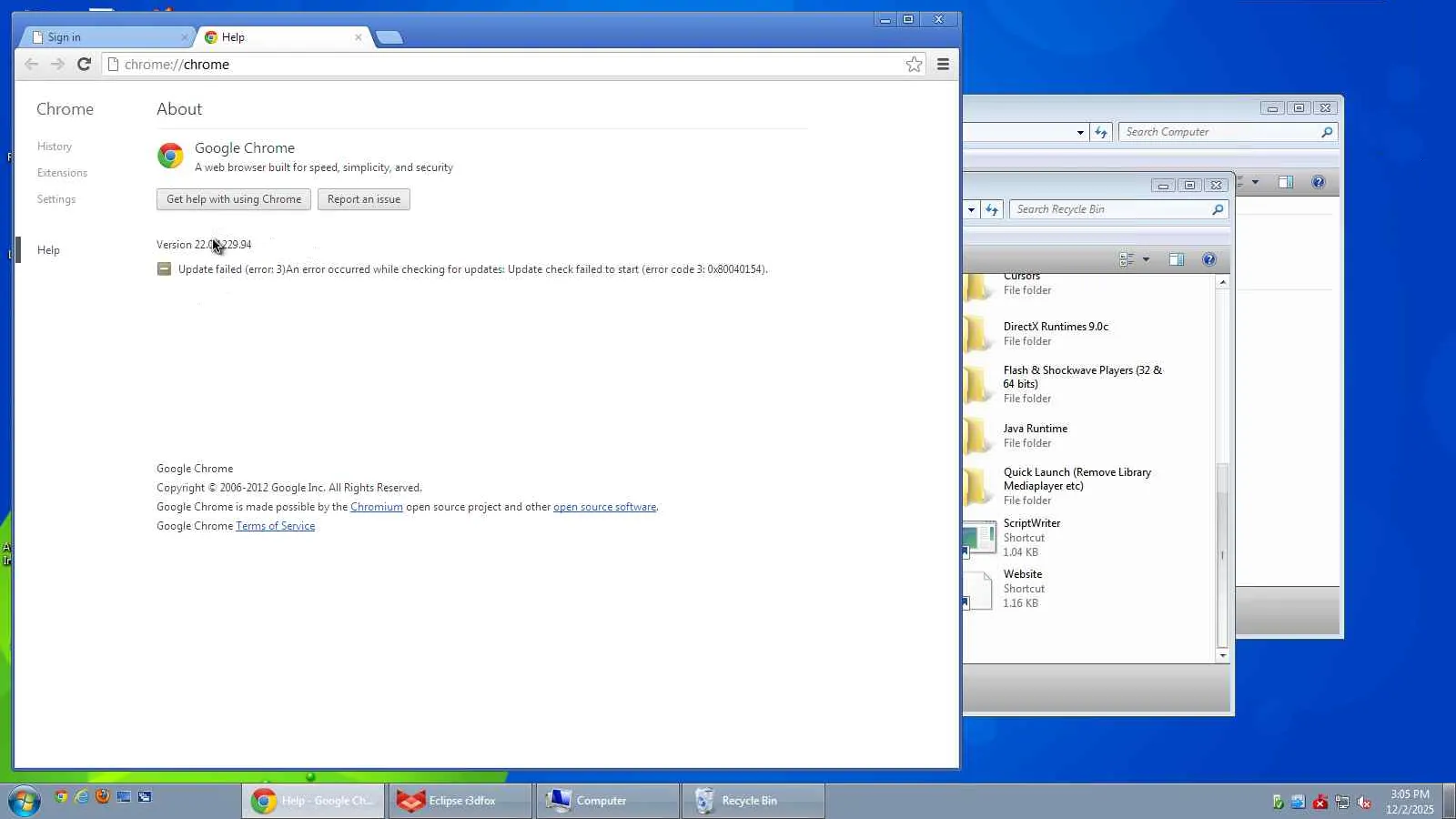The image size is (1456, 819).
Task: Launch Internet Explorer from Quick Launch
Action: click(82, 797)
